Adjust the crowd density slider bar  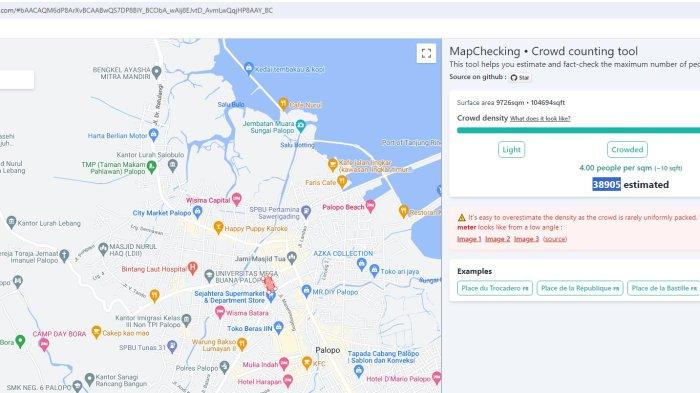click(x=579, y=130)
